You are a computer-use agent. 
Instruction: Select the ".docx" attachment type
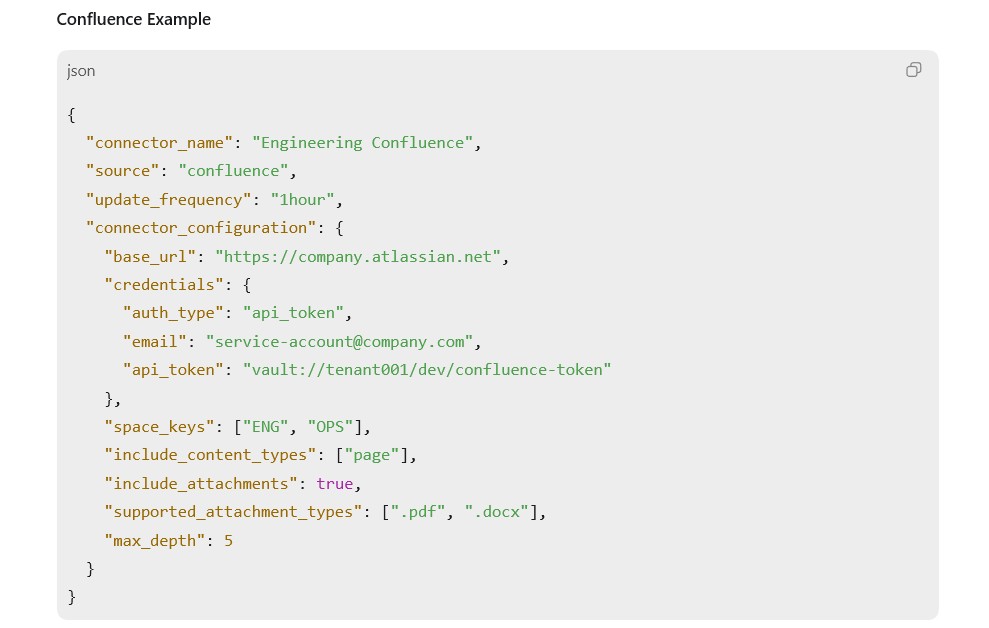coord(496,512)
